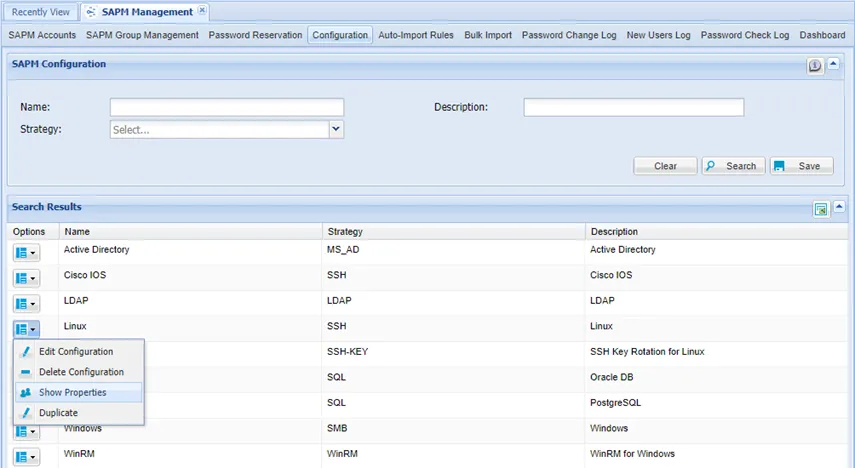
Task: Open options menu for WinRM row
Action: click(x=26, y=457)
